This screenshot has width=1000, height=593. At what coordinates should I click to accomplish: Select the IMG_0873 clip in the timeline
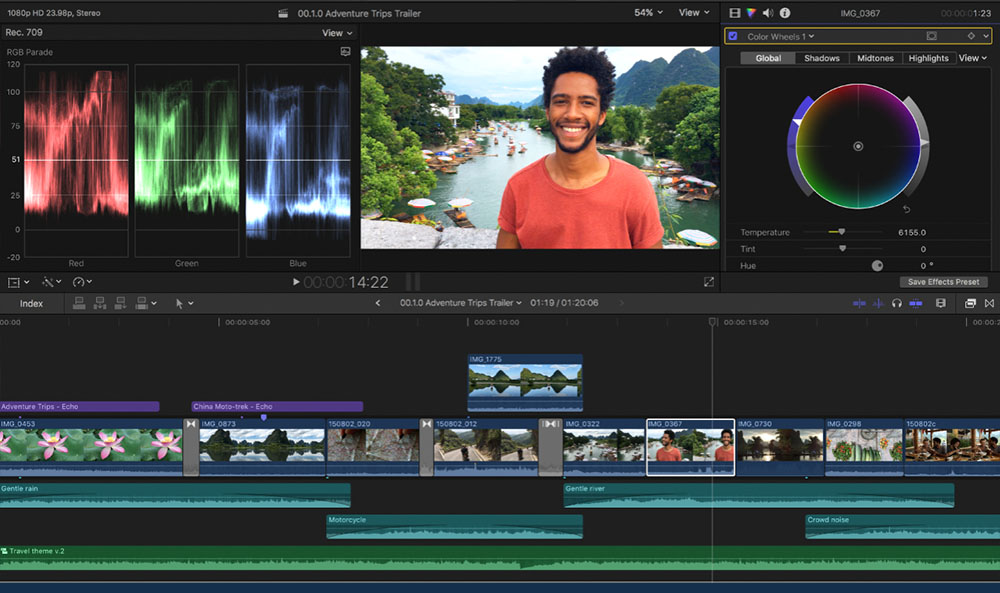click(x=260, y=447)
